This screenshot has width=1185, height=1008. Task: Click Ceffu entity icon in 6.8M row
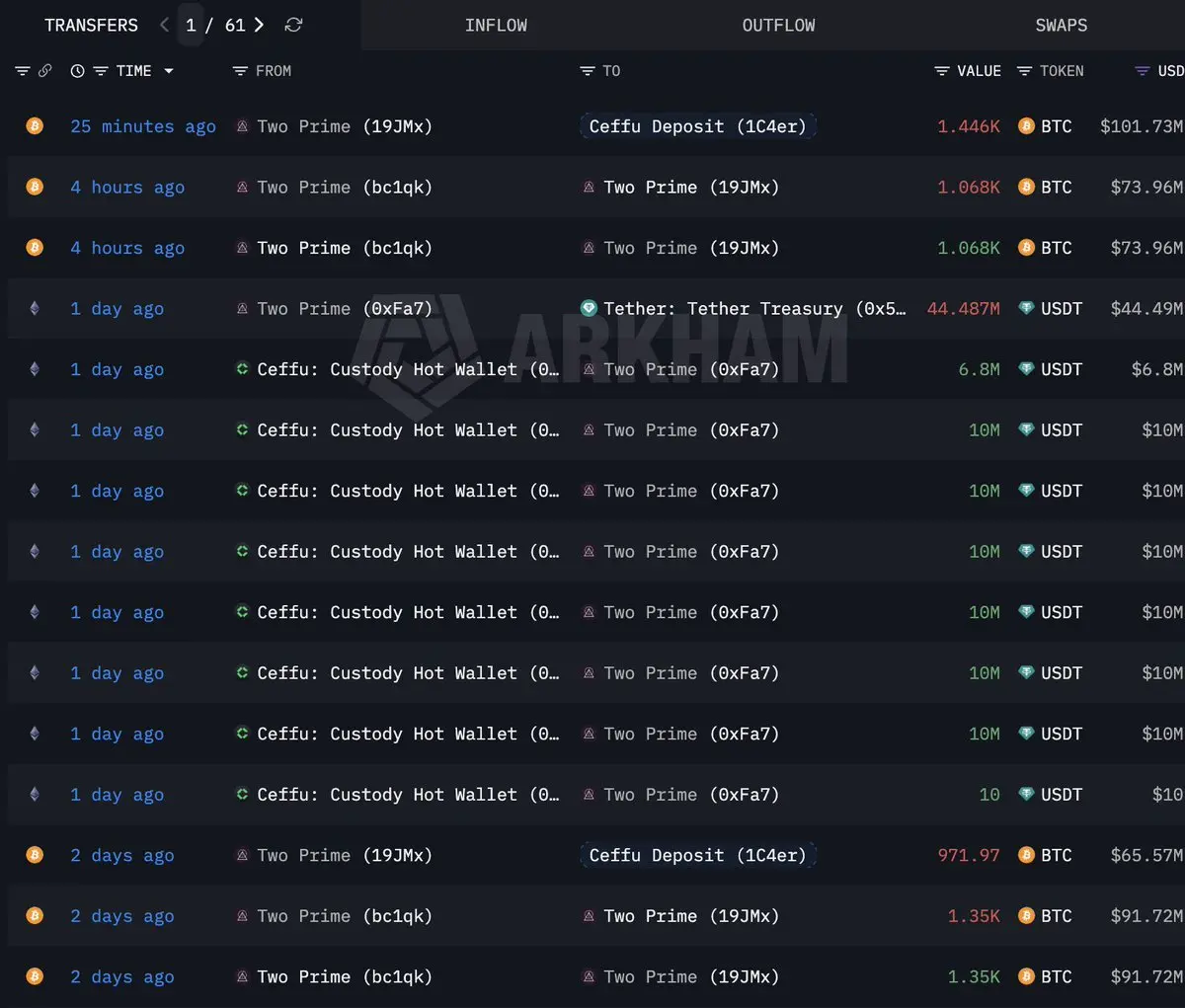tap(242, 368)
